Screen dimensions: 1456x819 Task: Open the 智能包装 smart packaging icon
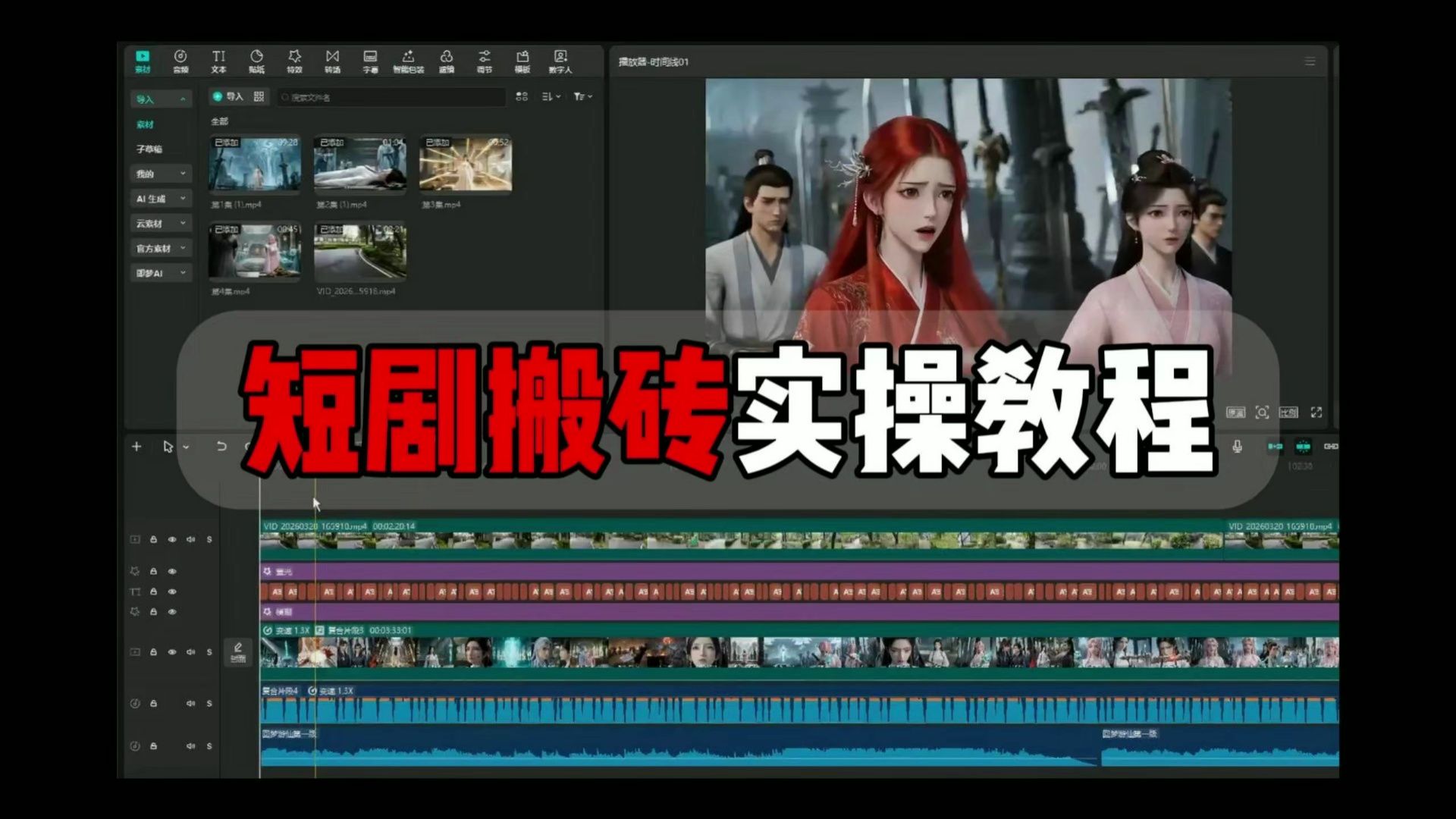click(x=408, y=61)
